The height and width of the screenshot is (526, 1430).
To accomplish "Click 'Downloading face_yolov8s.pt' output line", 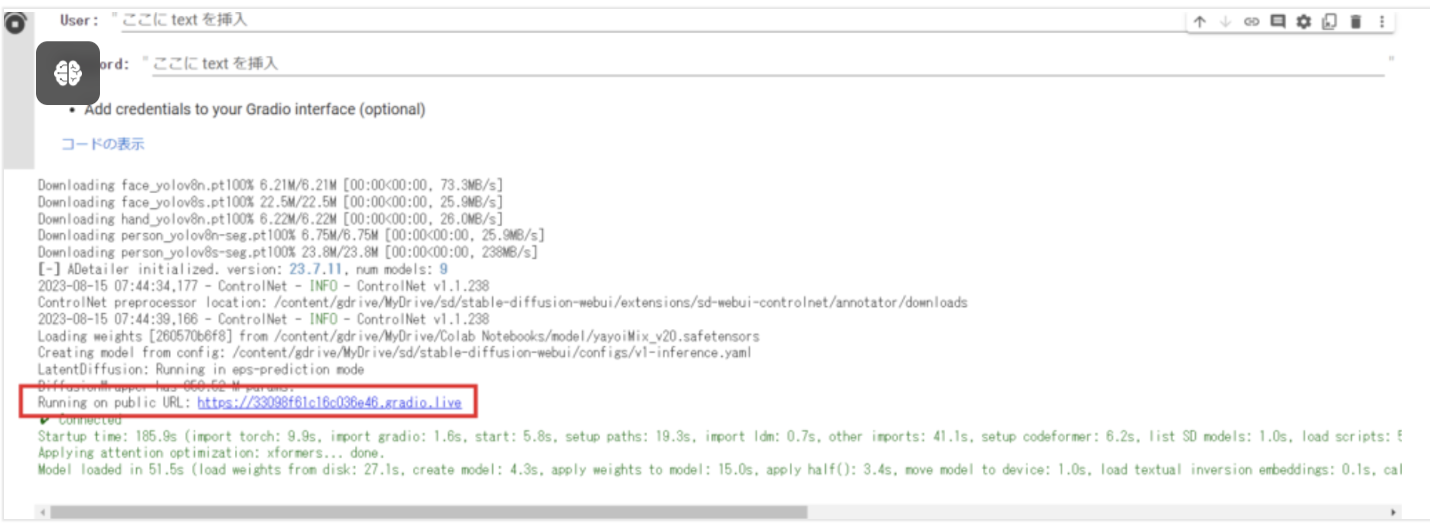I will point(270,202).
